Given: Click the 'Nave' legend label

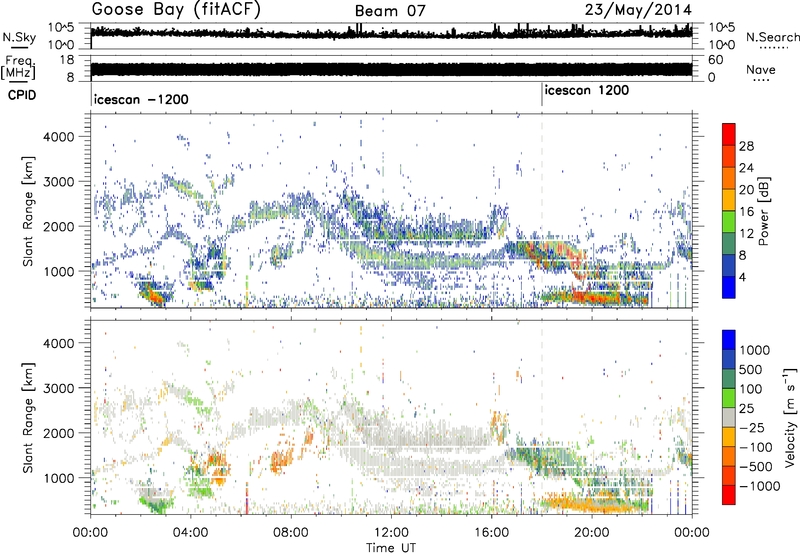Looking at the screenshot, I should tap(761, 69).
